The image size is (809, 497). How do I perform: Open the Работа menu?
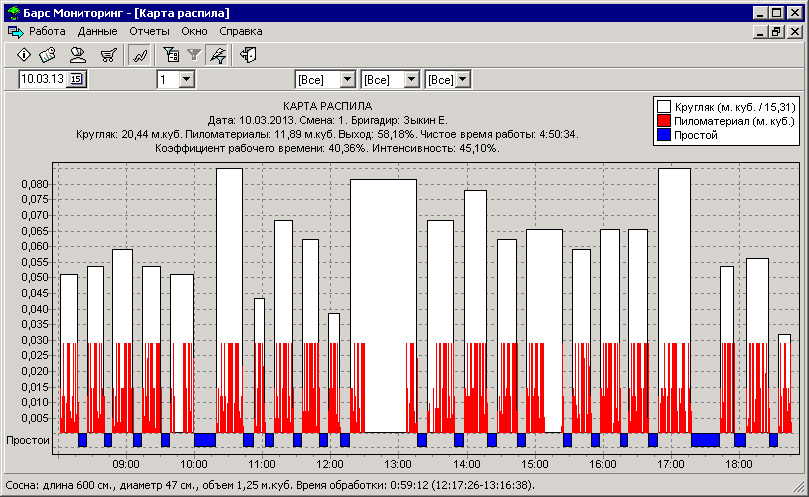pyautogui.click(x=46, y=31)
